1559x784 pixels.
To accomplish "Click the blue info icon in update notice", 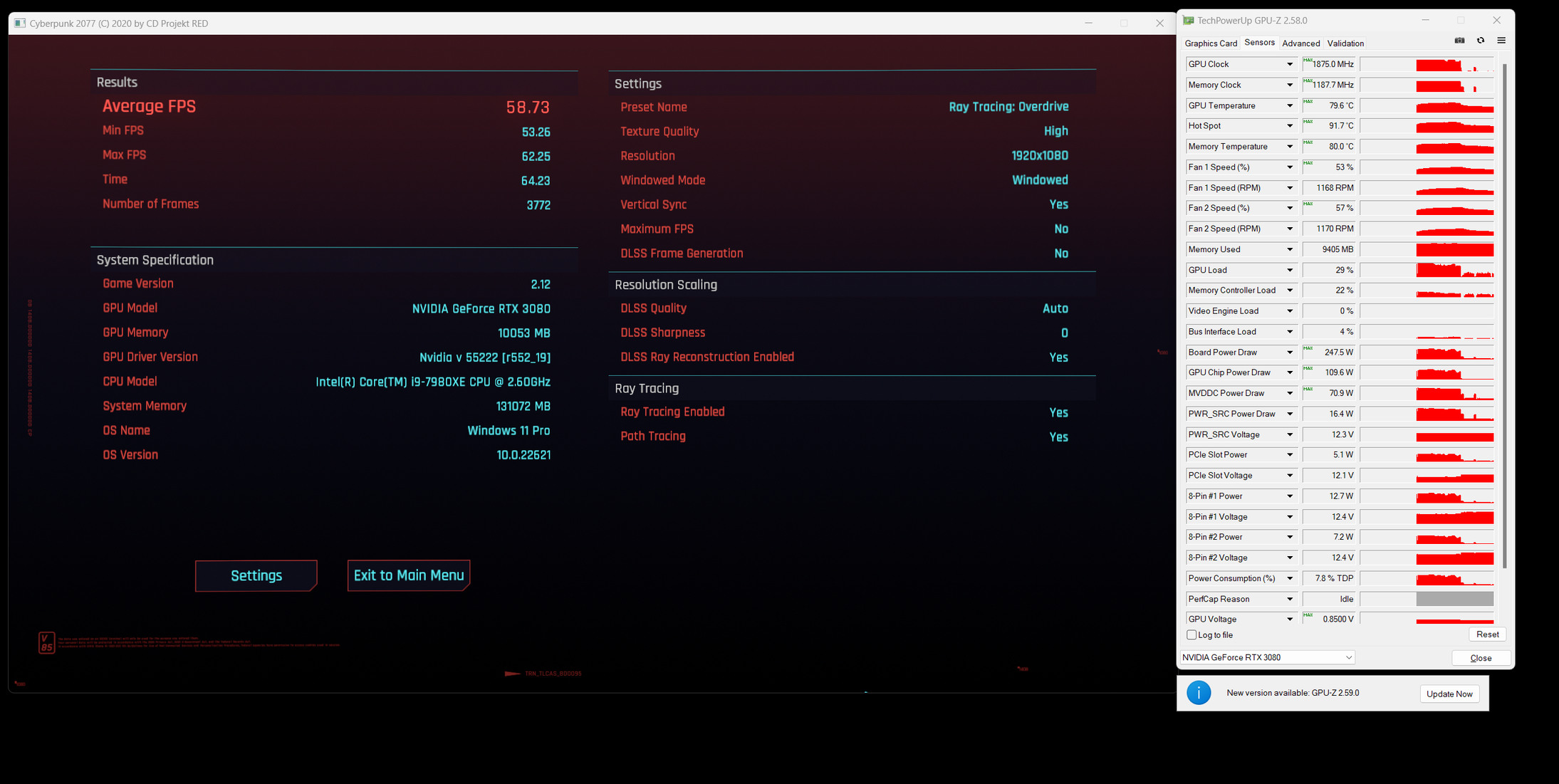I will coord(1199,693).
